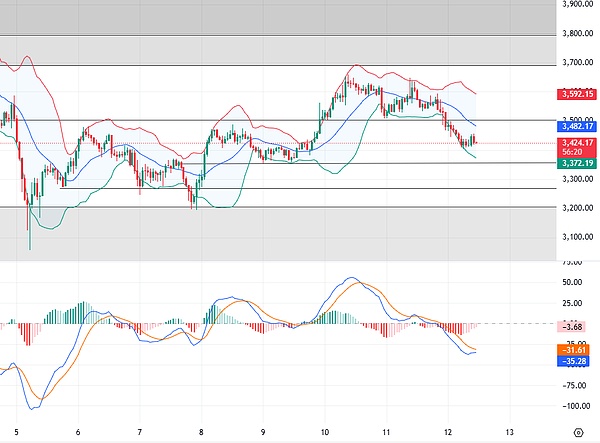Click the 3,100.00 price scale label
Viewport: 600px width, 443px height.
tap(576, 237)
